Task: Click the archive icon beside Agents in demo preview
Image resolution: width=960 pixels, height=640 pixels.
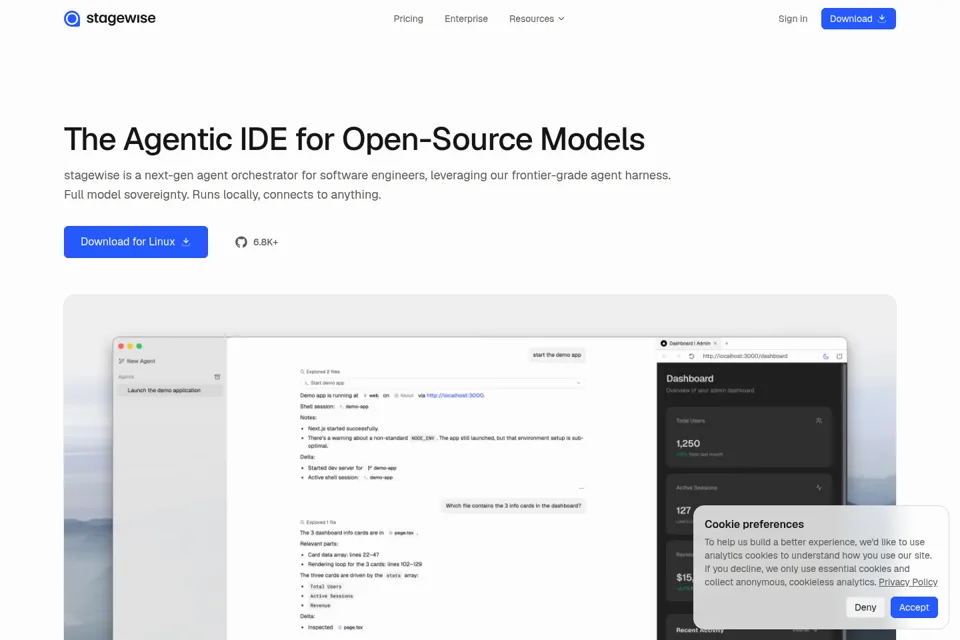Action: pos(217,377)
